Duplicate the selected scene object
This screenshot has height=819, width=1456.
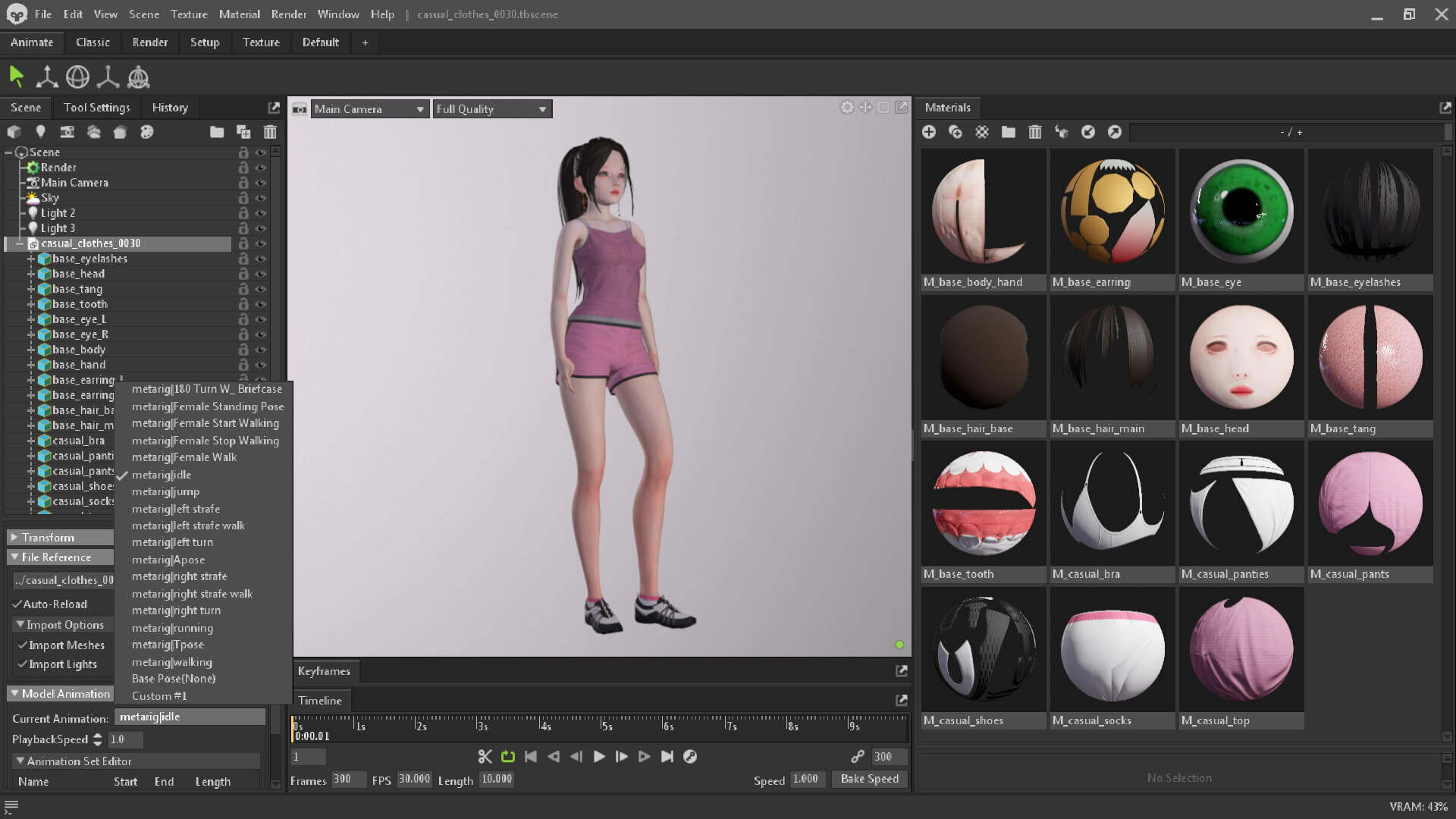coord(243,132)
